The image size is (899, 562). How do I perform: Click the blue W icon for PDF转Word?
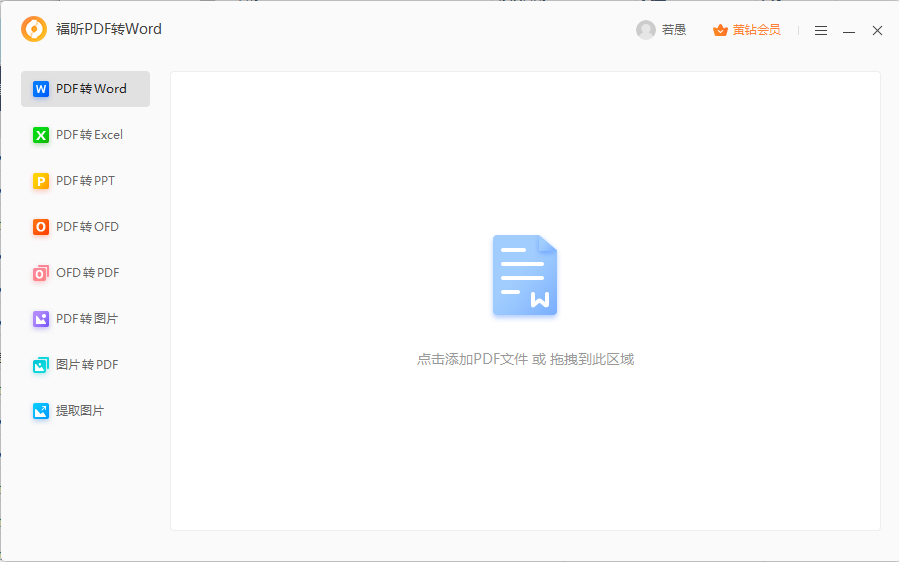pyautogui.click(x=41, y=89)
